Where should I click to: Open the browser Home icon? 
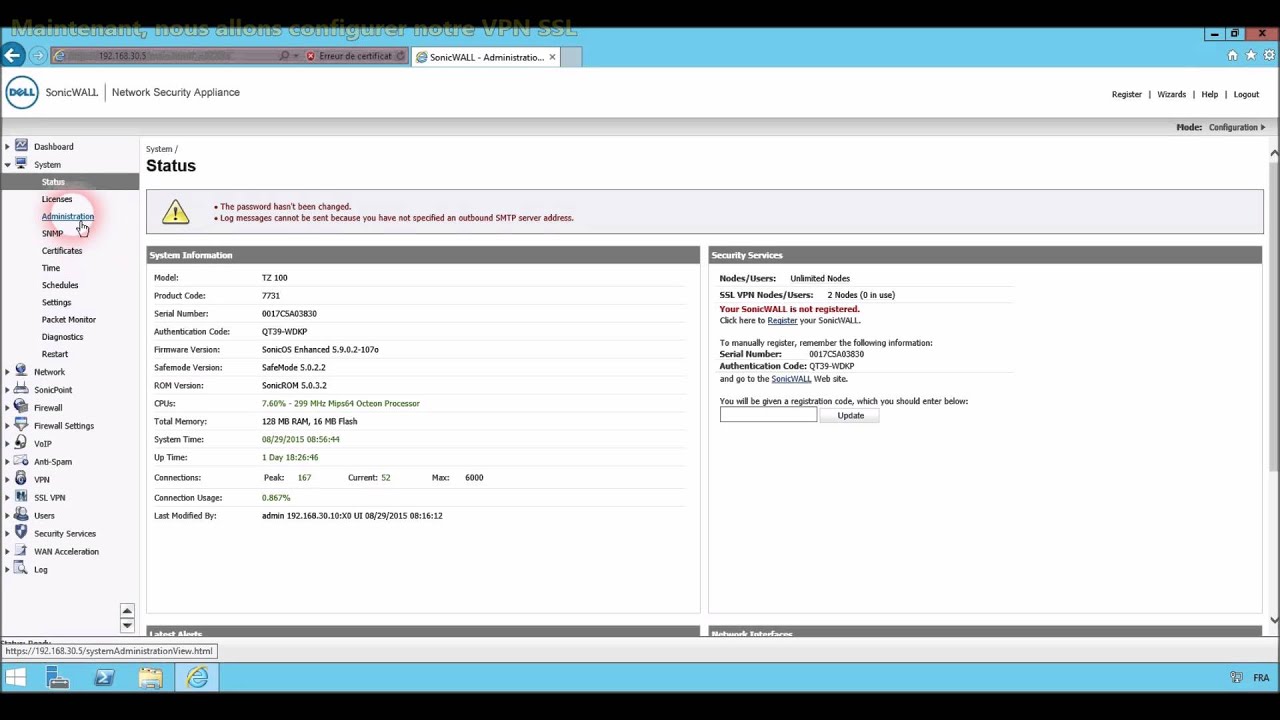(x=1232, y=56)
